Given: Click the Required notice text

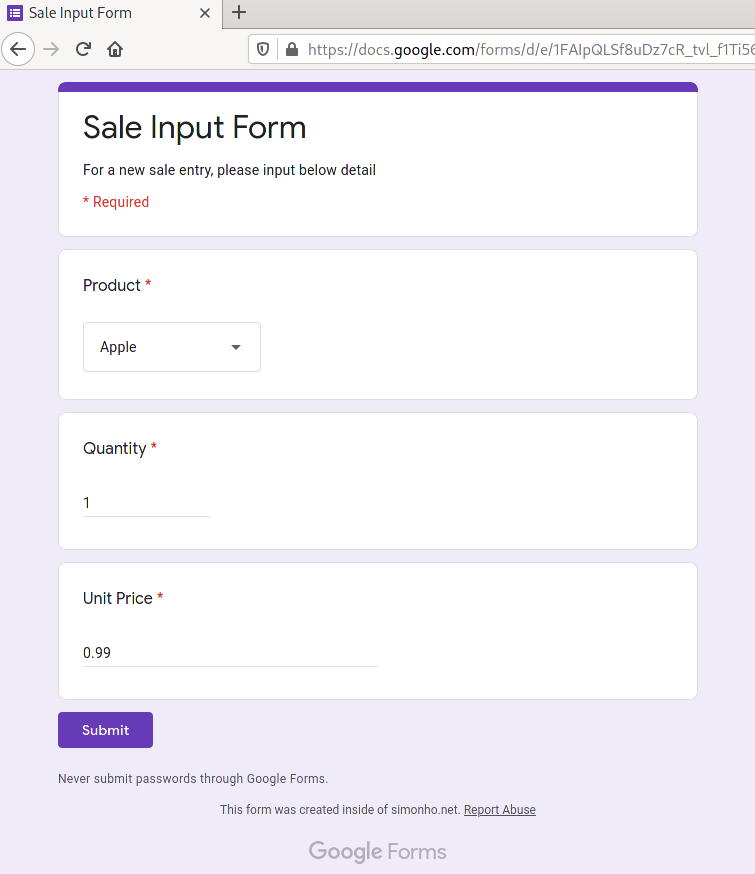Looking at the screenshot, I should 116,201.
